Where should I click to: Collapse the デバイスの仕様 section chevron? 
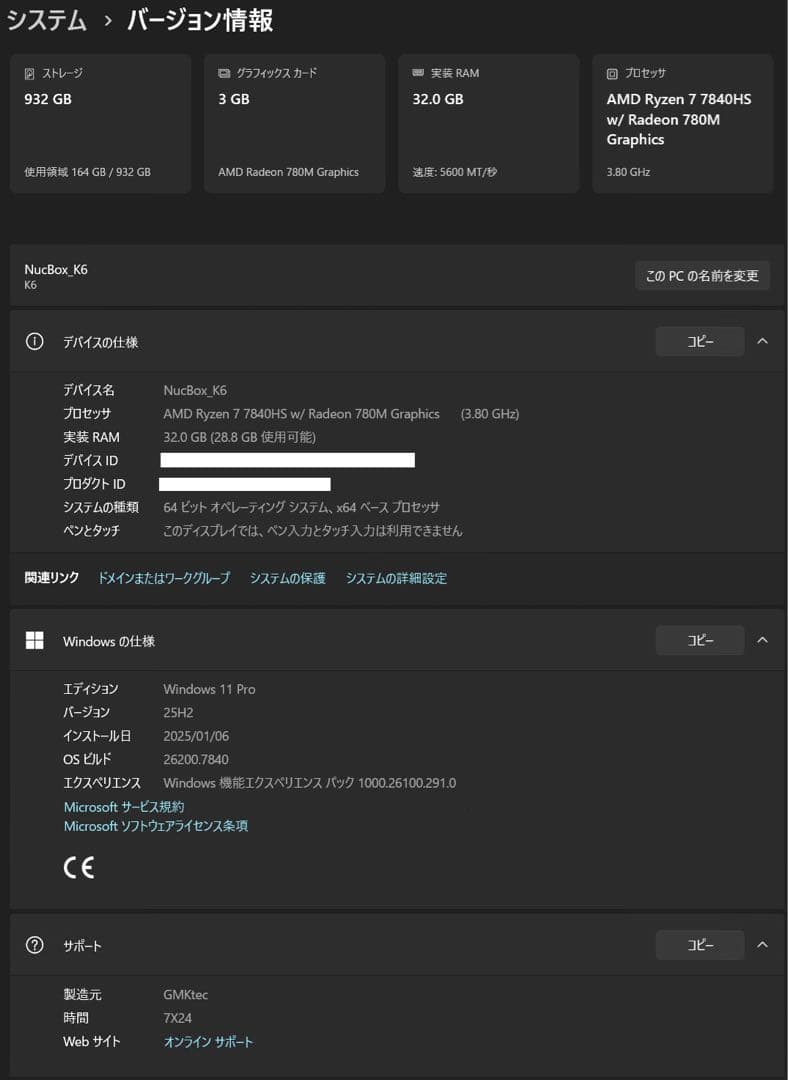point(763,342)
